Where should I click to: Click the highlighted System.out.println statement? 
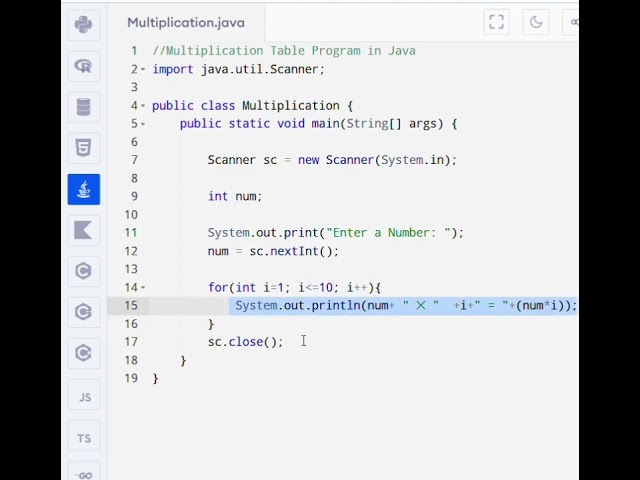pyautogui.click(x=406, y=306)
